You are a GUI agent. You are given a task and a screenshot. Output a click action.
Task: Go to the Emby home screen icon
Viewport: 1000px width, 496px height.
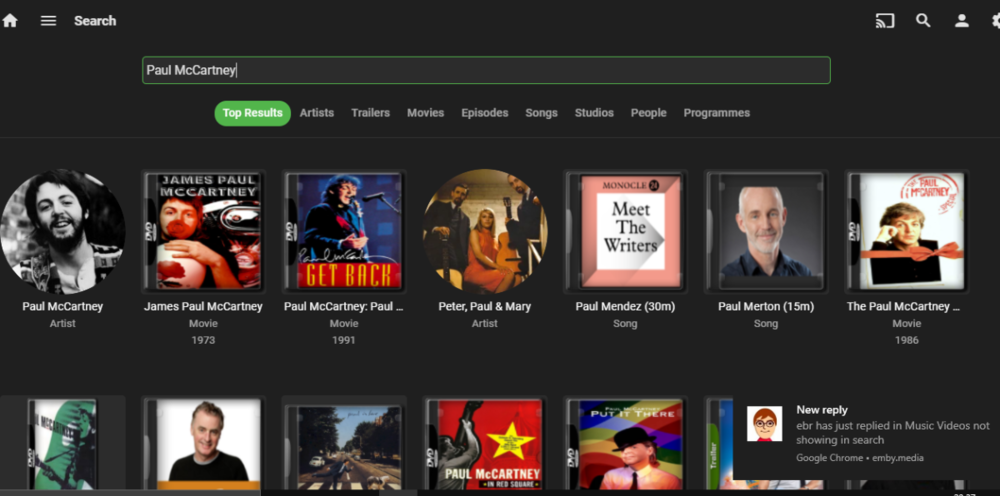coord(10,20)
